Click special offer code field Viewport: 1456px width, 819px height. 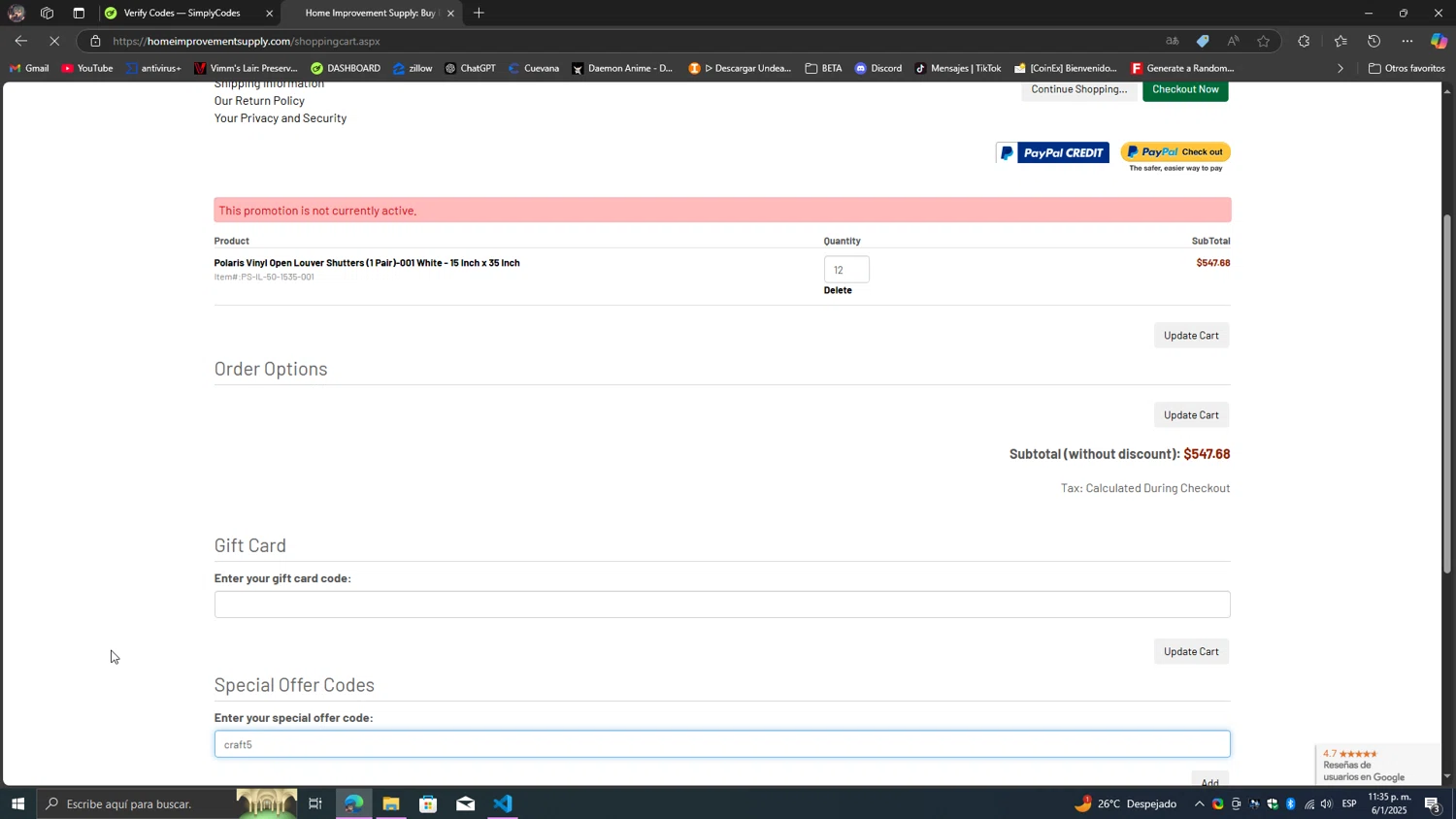click(x=722, y=744)
